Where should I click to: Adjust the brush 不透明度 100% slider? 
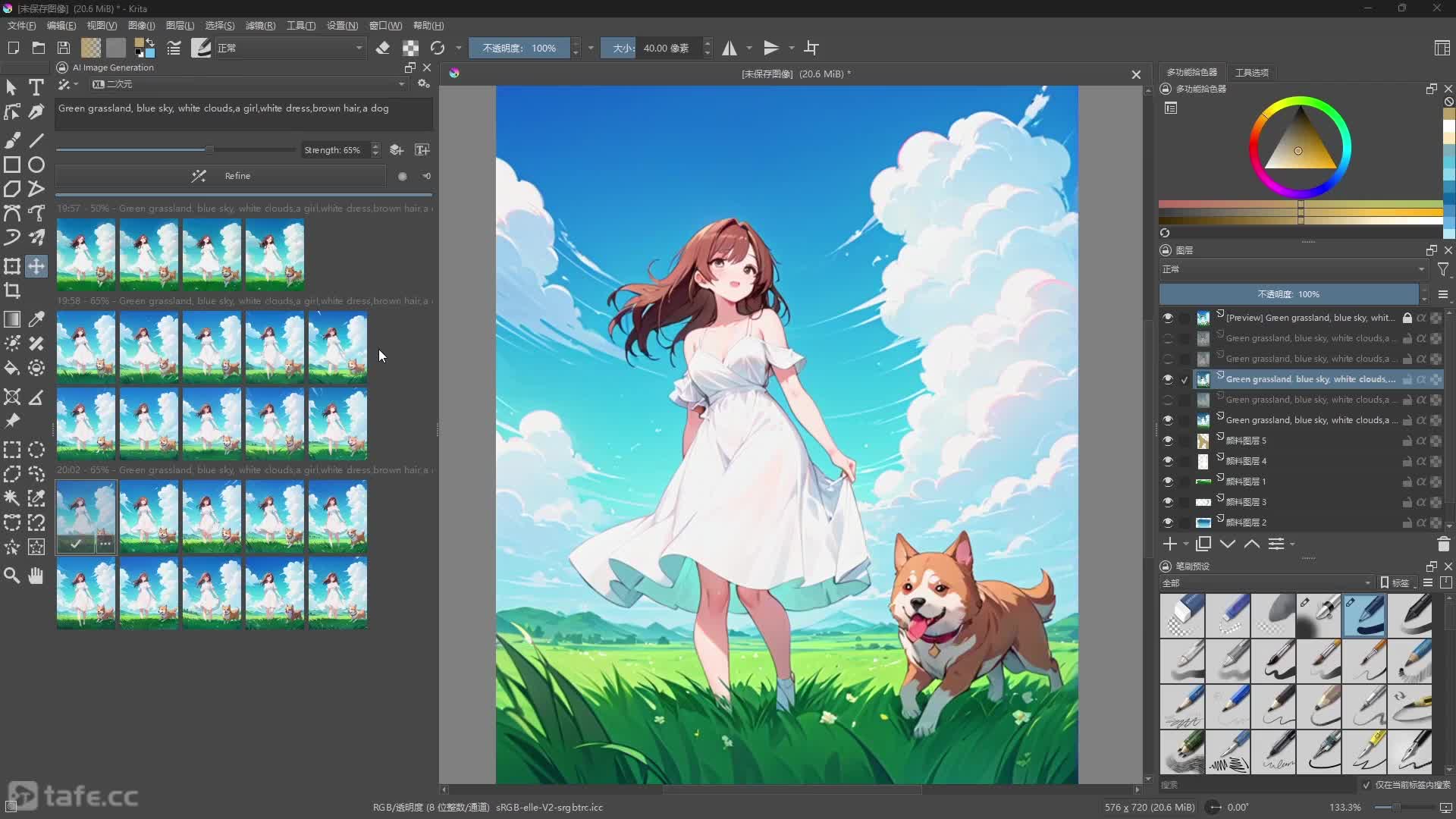point(519,48)
